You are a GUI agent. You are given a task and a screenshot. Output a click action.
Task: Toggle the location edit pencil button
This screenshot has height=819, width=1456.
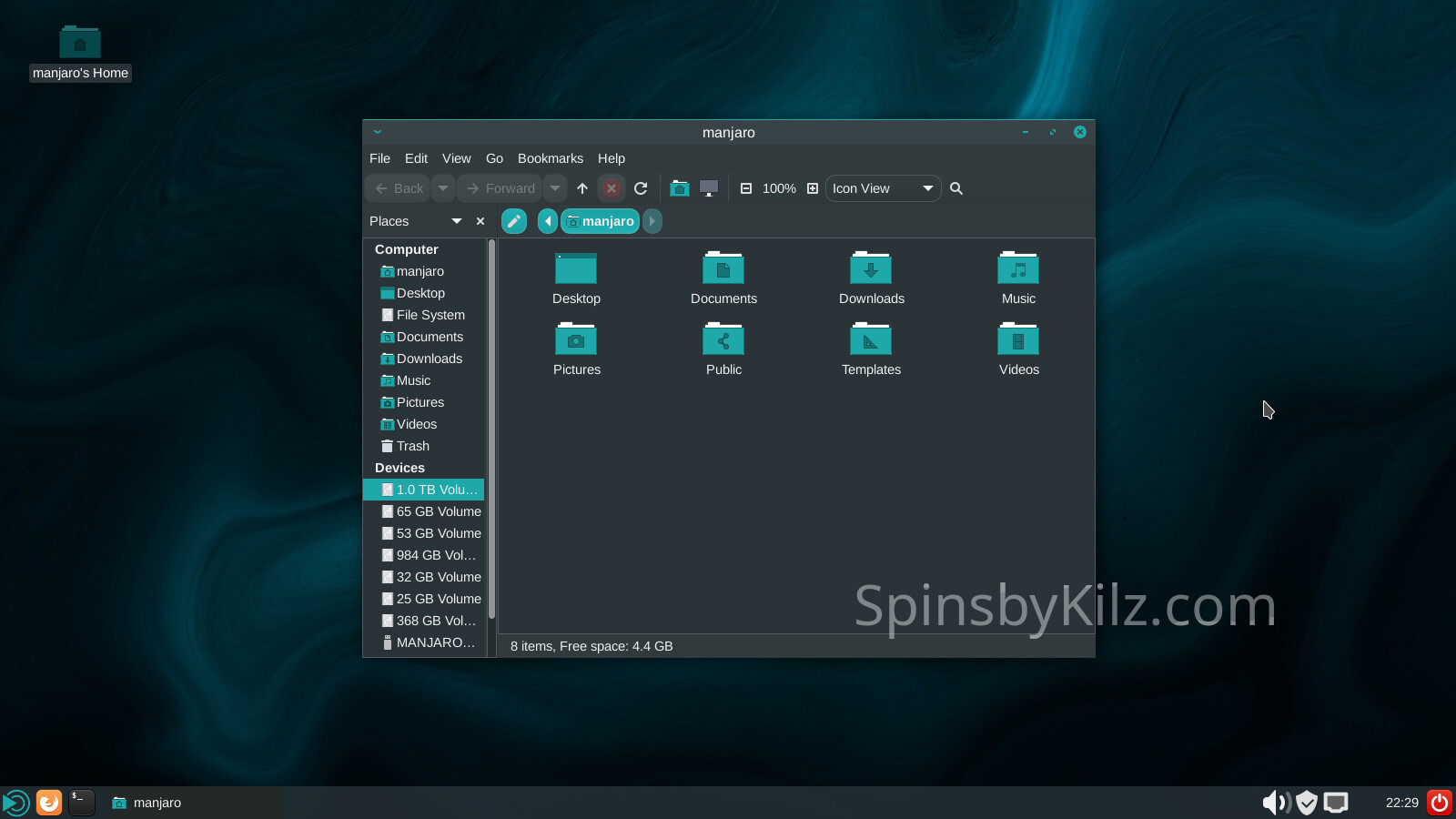point(514,221)
